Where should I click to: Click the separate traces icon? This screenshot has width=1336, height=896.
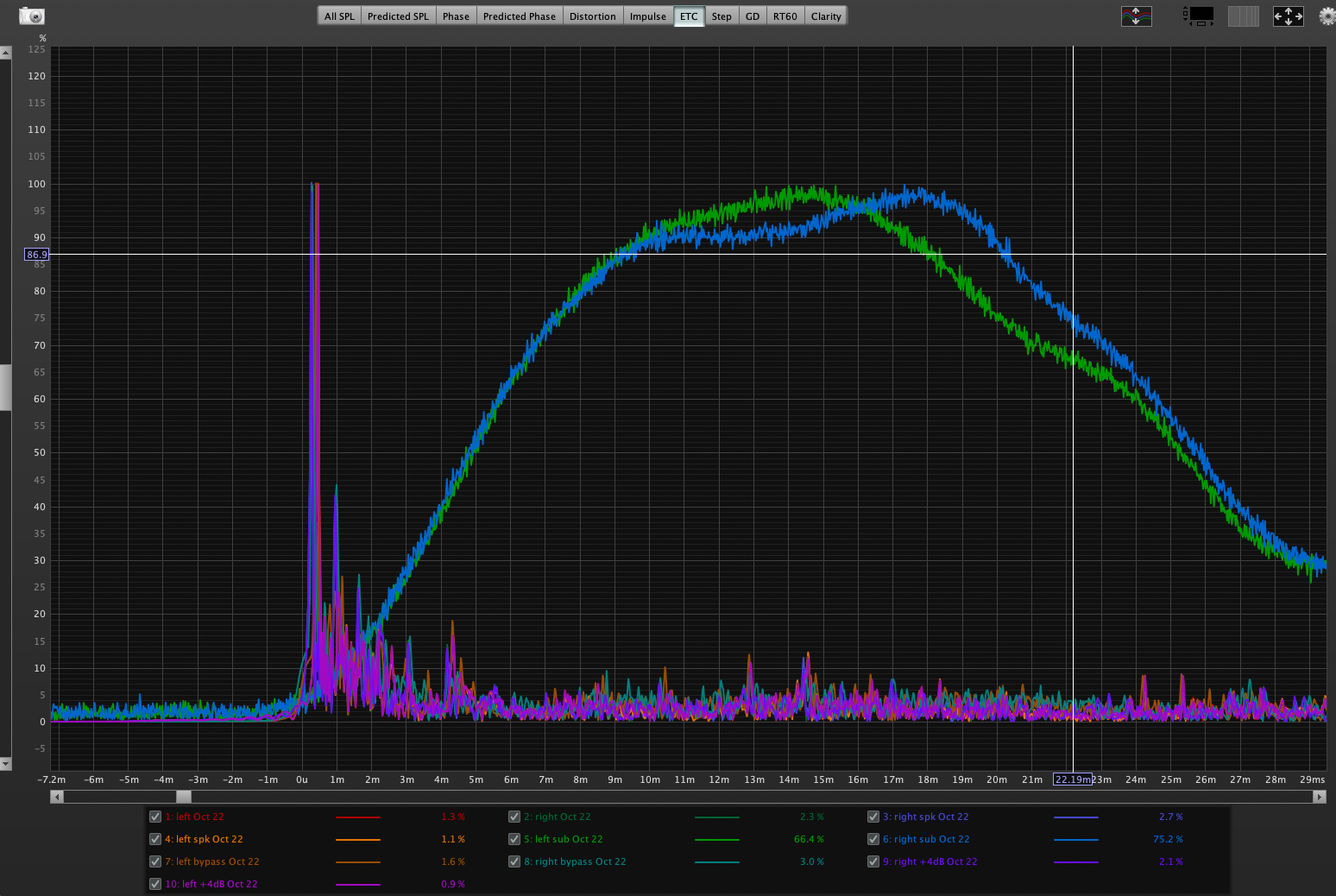tap(1136, 16)
